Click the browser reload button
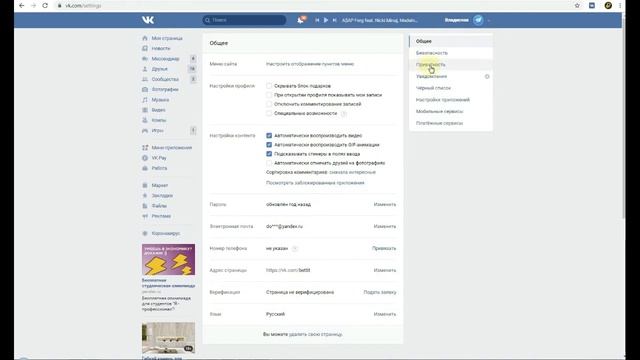 pyautogui.click(x=45, y=6)
